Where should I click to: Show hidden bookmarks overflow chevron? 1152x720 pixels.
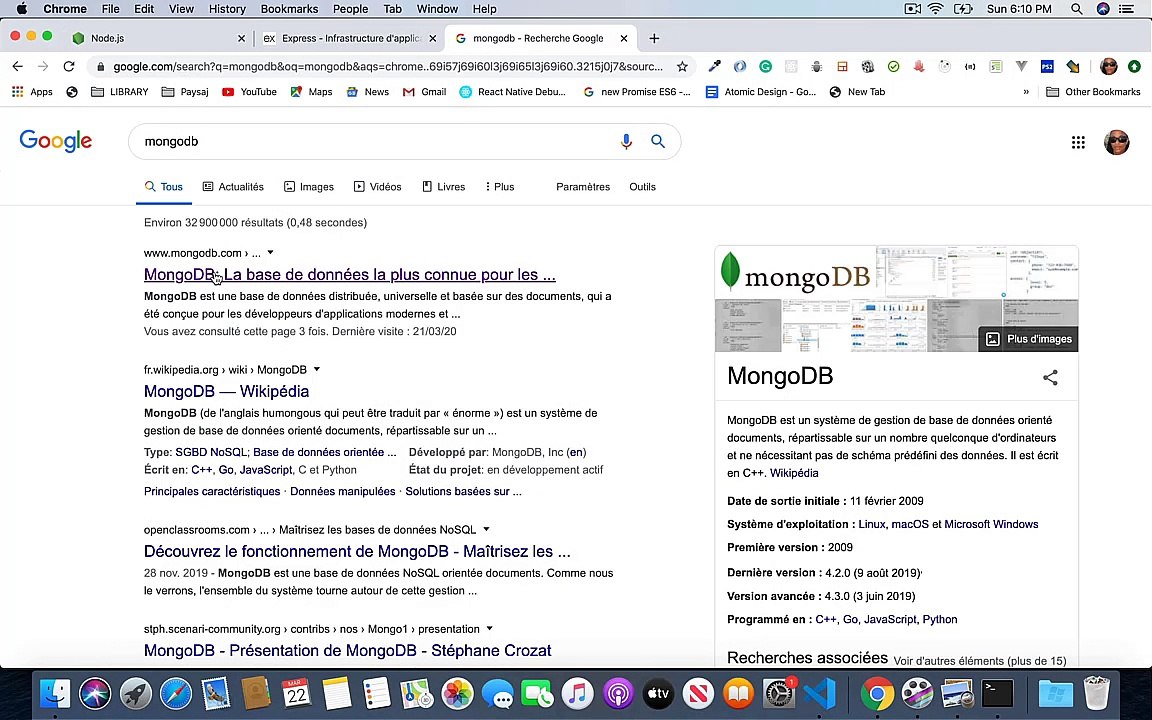coord(1026,92)
